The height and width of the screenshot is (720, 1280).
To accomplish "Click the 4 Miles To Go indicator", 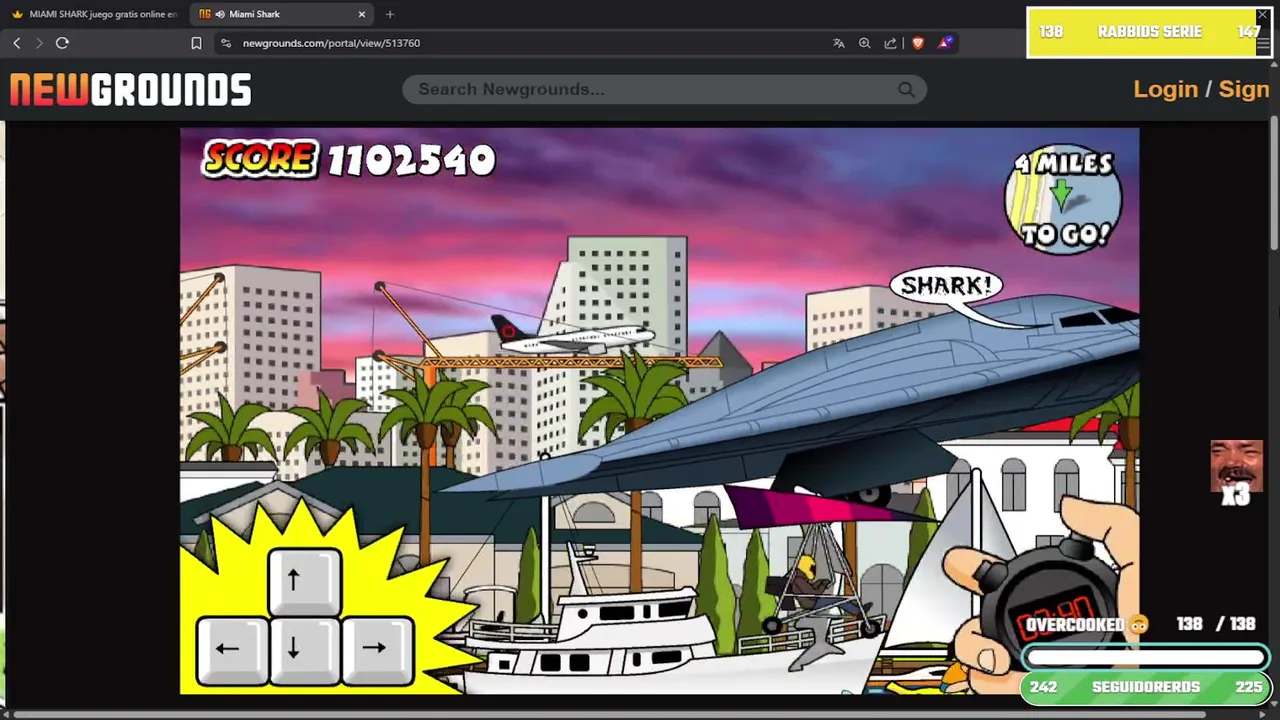I will click(x=1064, y=199).
